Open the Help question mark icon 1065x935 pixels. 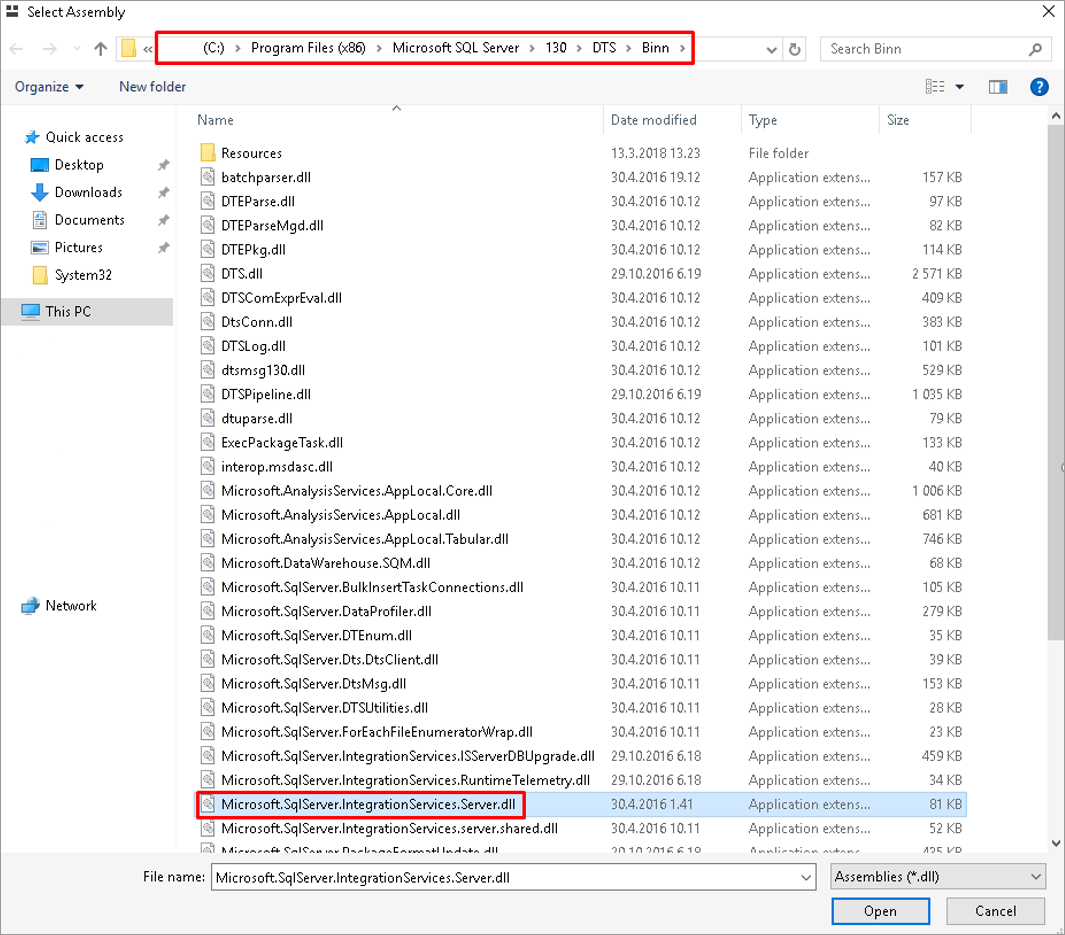coord(1039,87)
